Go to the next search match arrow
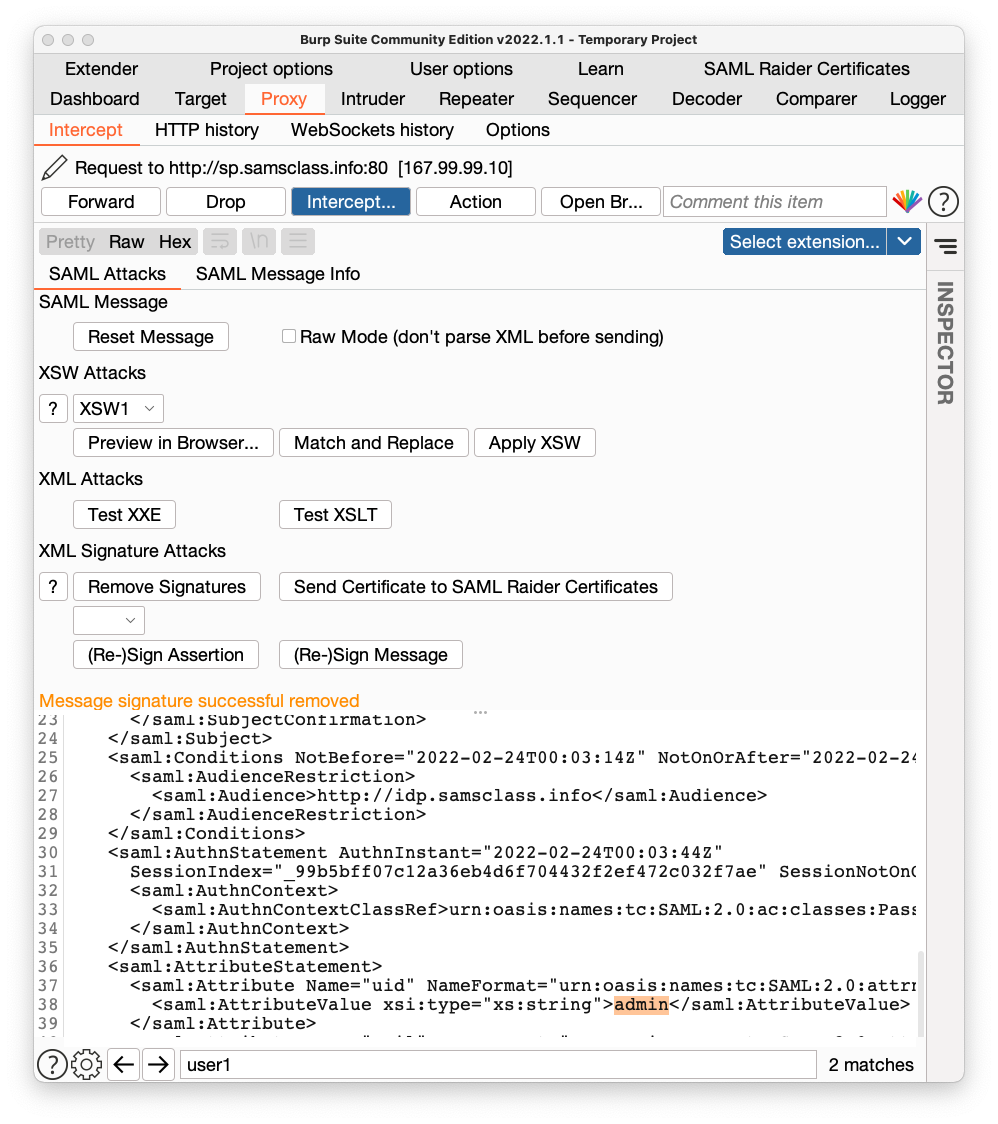Image resolution: width=998 pixels, height=1124 pixels. (158, 1065)
